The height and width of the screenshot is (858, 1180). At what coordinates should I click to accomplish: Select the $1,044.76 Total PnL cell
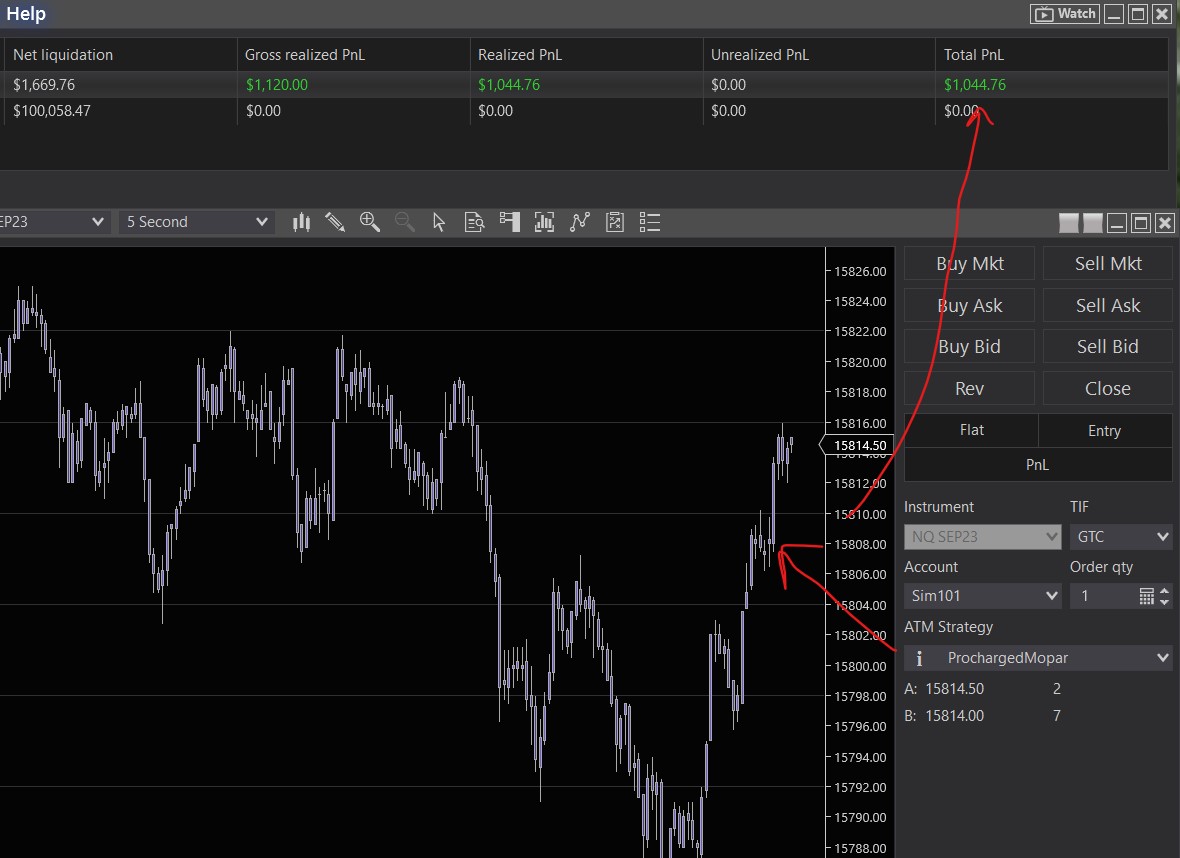coord(1051,85)
